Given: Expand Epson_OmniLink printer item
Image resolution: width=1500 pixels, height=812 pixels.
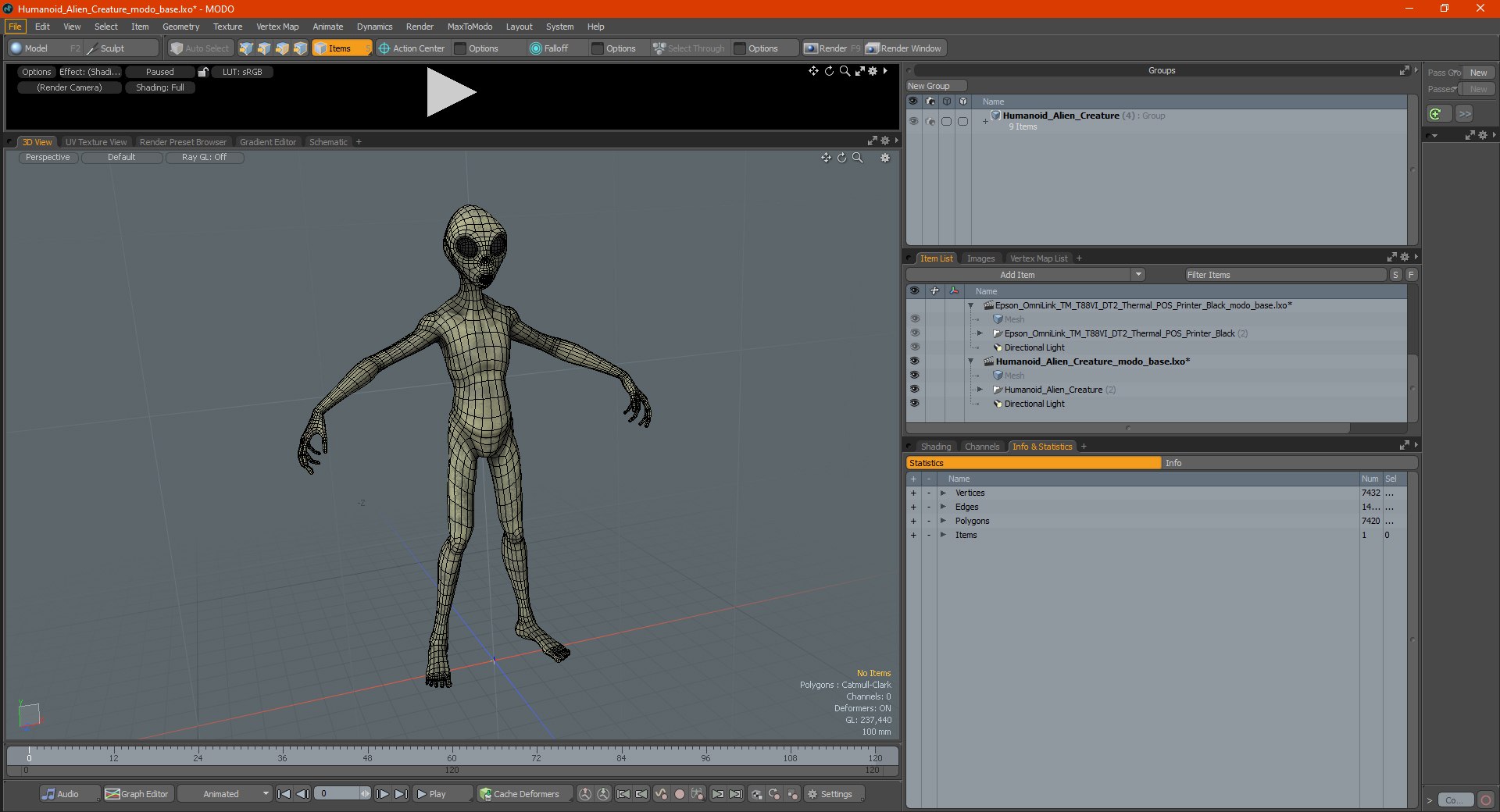Looking at the screenshot, I should click(980, 333).
